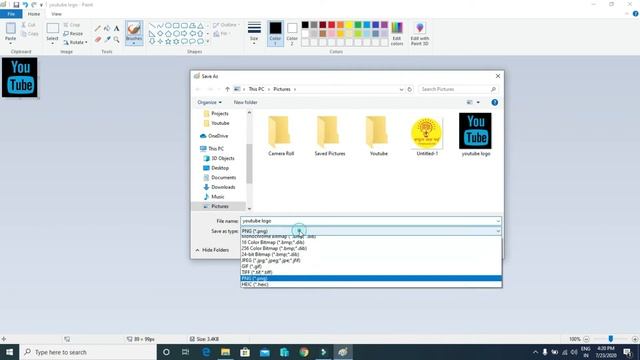Select the Untitled-1 image thumbnail

pos(427,137)
